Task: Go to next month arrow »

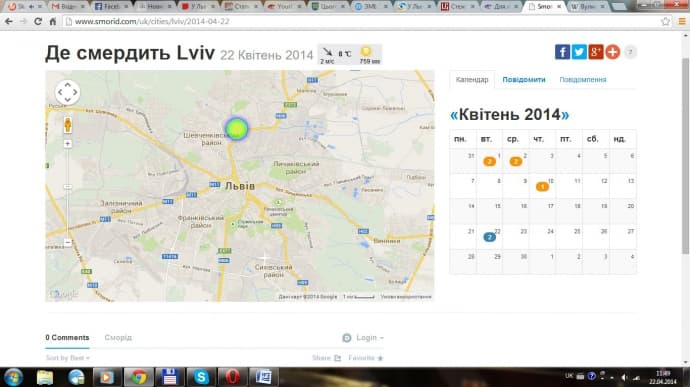Action: [565, 115]
